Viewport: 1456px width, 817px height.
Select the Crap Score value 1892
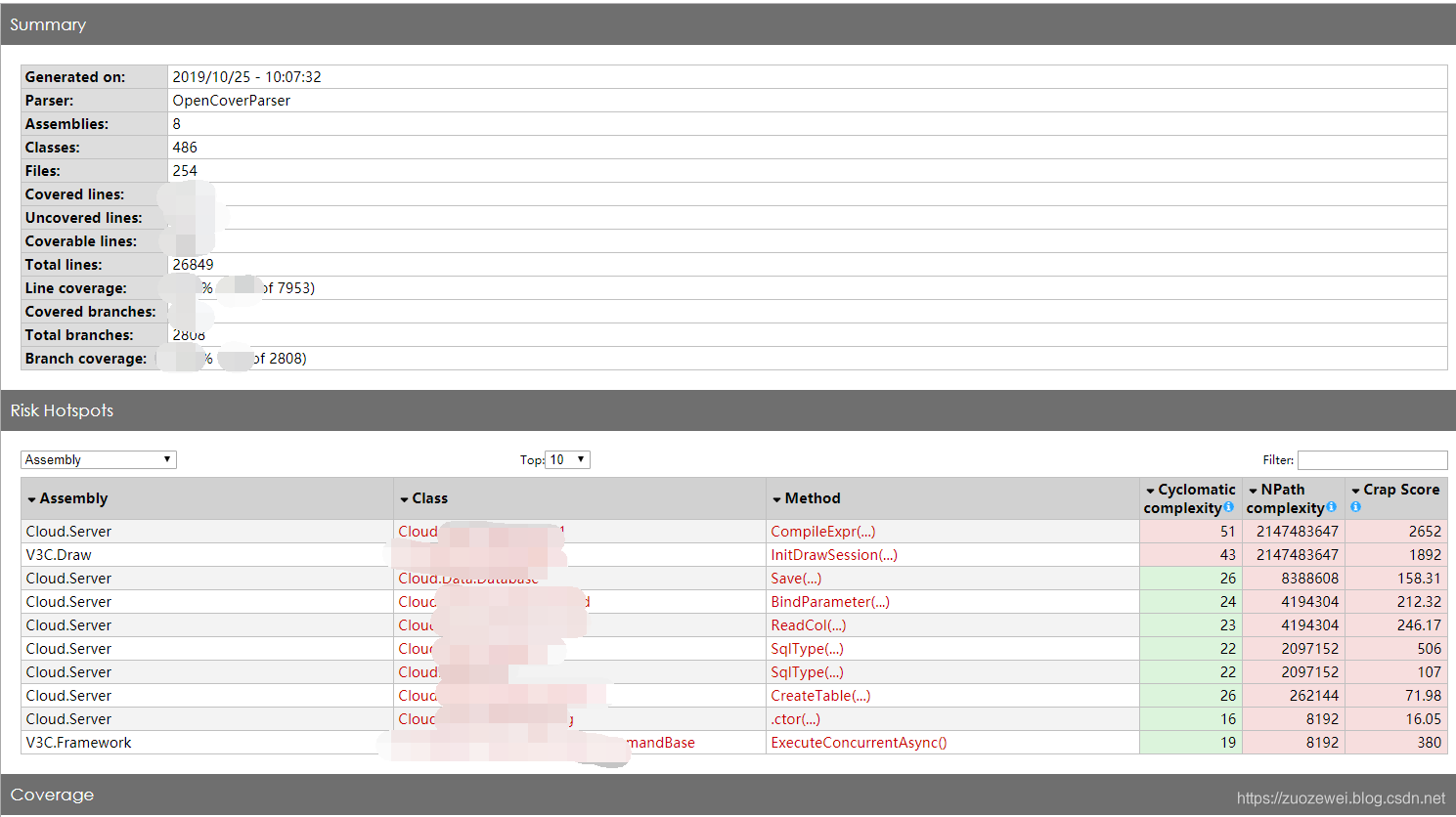point(1425,555)
